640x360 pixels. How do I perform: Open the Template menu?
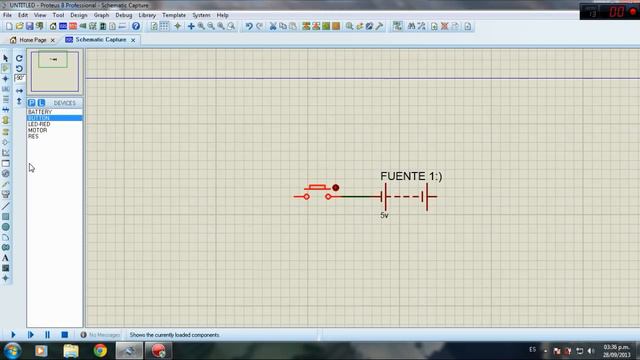click(x=174, y=15)
